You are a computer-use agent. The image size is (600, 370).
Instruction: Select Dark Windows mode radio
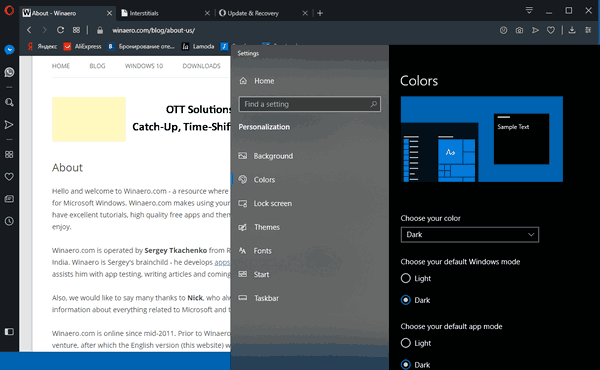pyautogui.click(x=406, y=300)
